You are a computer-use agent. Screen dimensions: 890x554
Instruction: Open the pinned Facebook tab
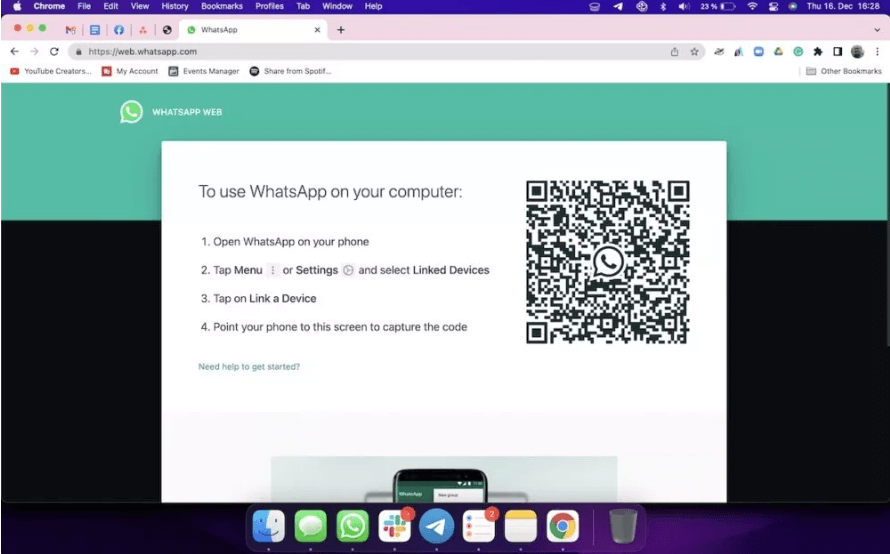119,30
